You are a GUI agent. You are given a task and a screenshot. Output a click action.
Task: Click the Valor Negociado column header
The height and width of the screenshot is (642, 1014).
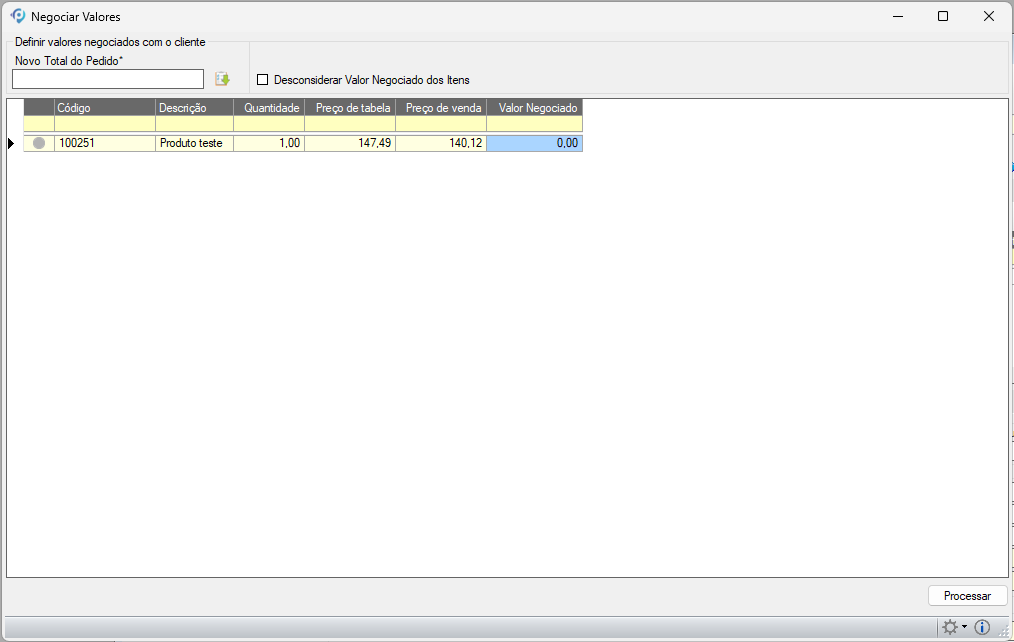534,107
